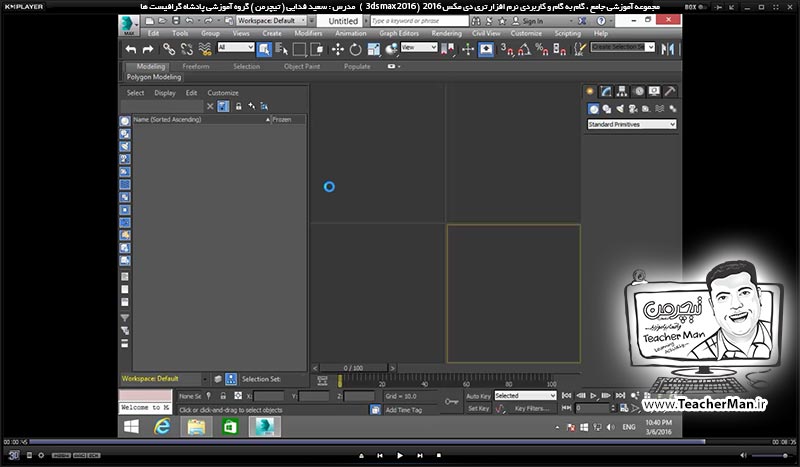Open the Rendering menu
Image resolution: width=800 pixels, height=467 pixels.
(446, 33)
